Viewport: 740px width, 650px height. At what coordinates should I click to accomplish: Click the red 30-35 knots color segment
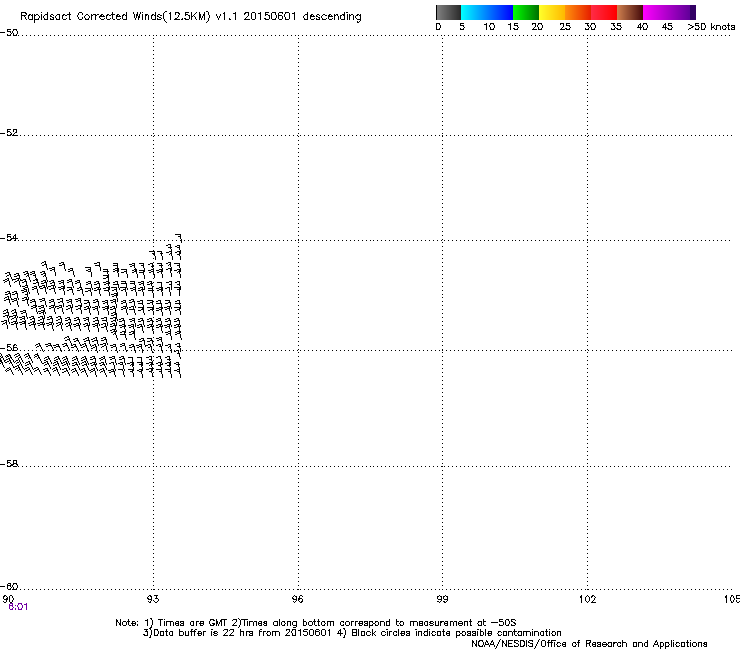[604, 12]
